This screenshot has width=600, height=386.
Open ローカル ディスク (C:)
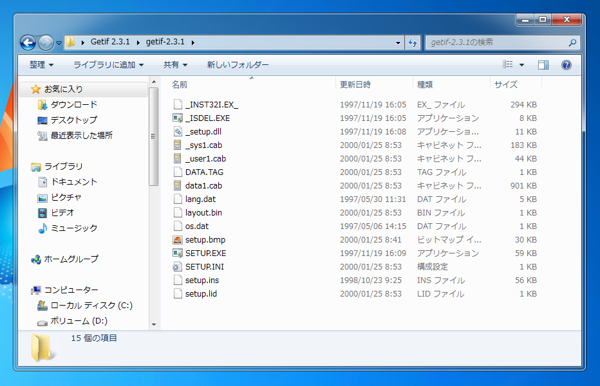click(91, 305)
